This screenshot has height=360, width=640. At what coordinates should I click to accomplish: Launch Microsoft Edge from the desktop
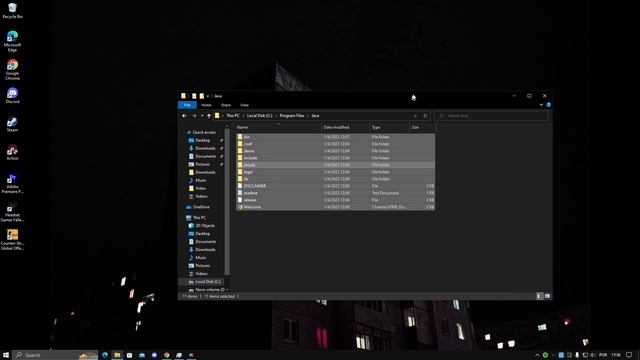tap(12, 41)
